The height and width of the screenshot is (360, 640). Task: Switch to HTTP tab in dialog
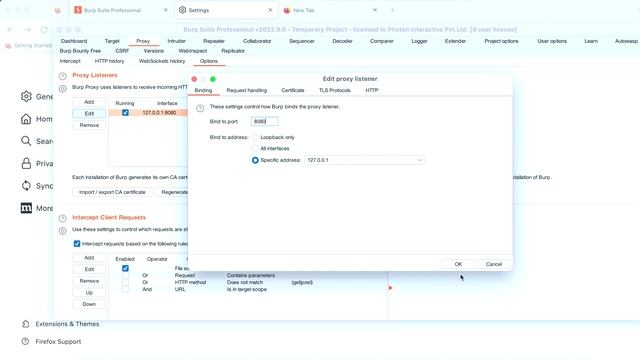372,90
